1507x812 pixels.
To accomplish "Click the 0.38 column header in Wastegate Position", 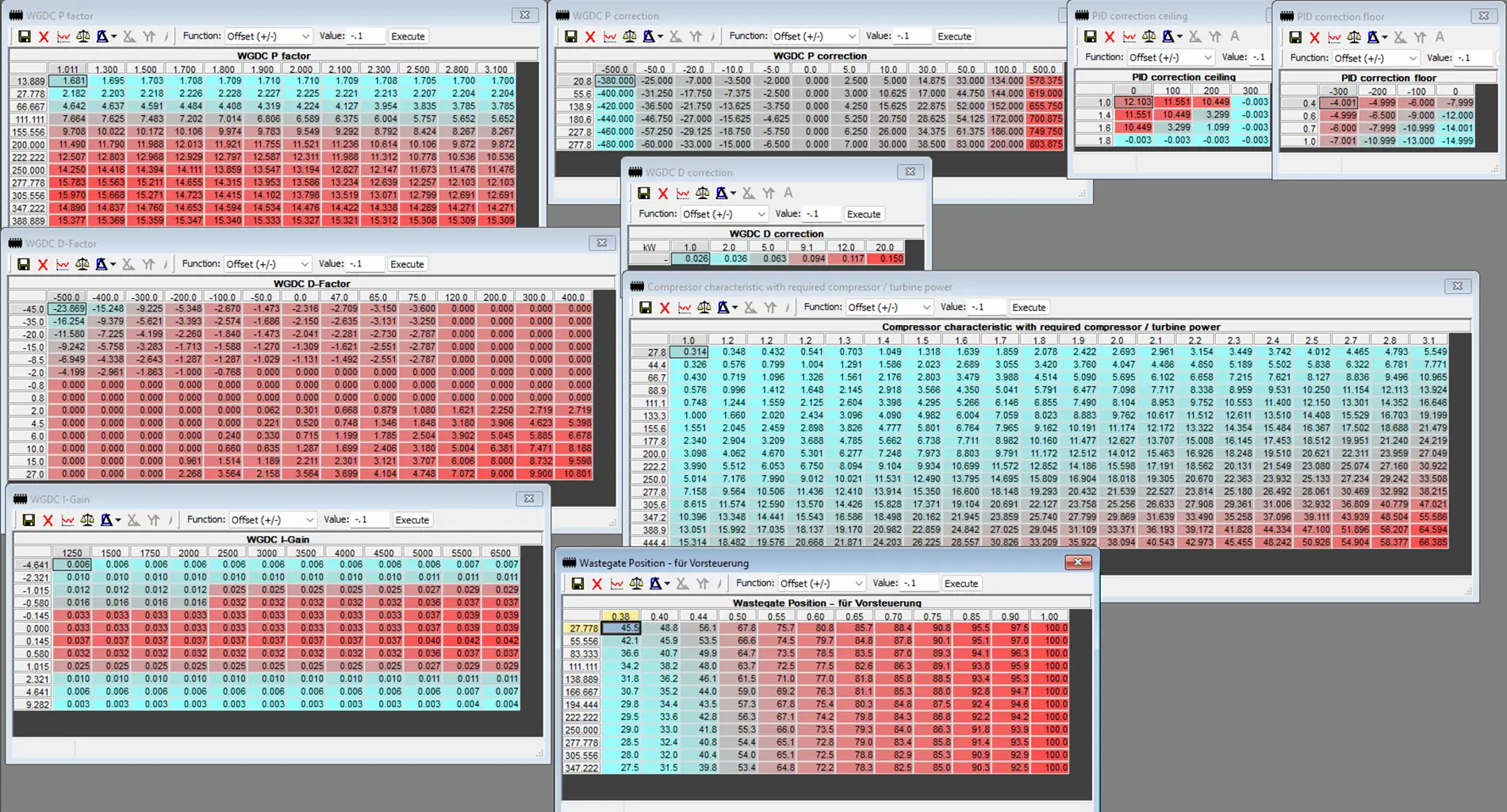I will pyautogui.click(x=621, y=616).
